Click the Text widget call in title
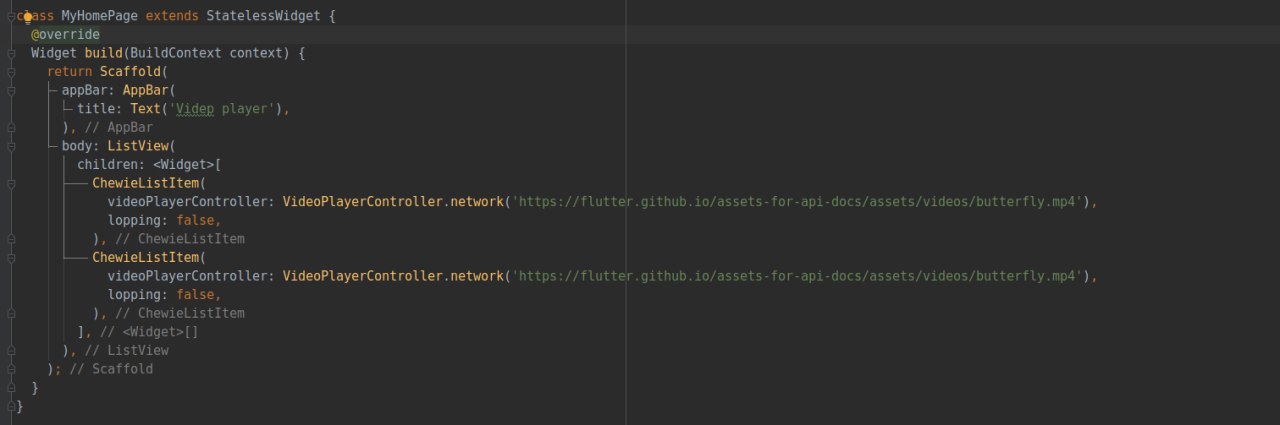The width and height of the screenshot is (1280, 425). click(x=146, y=109)
